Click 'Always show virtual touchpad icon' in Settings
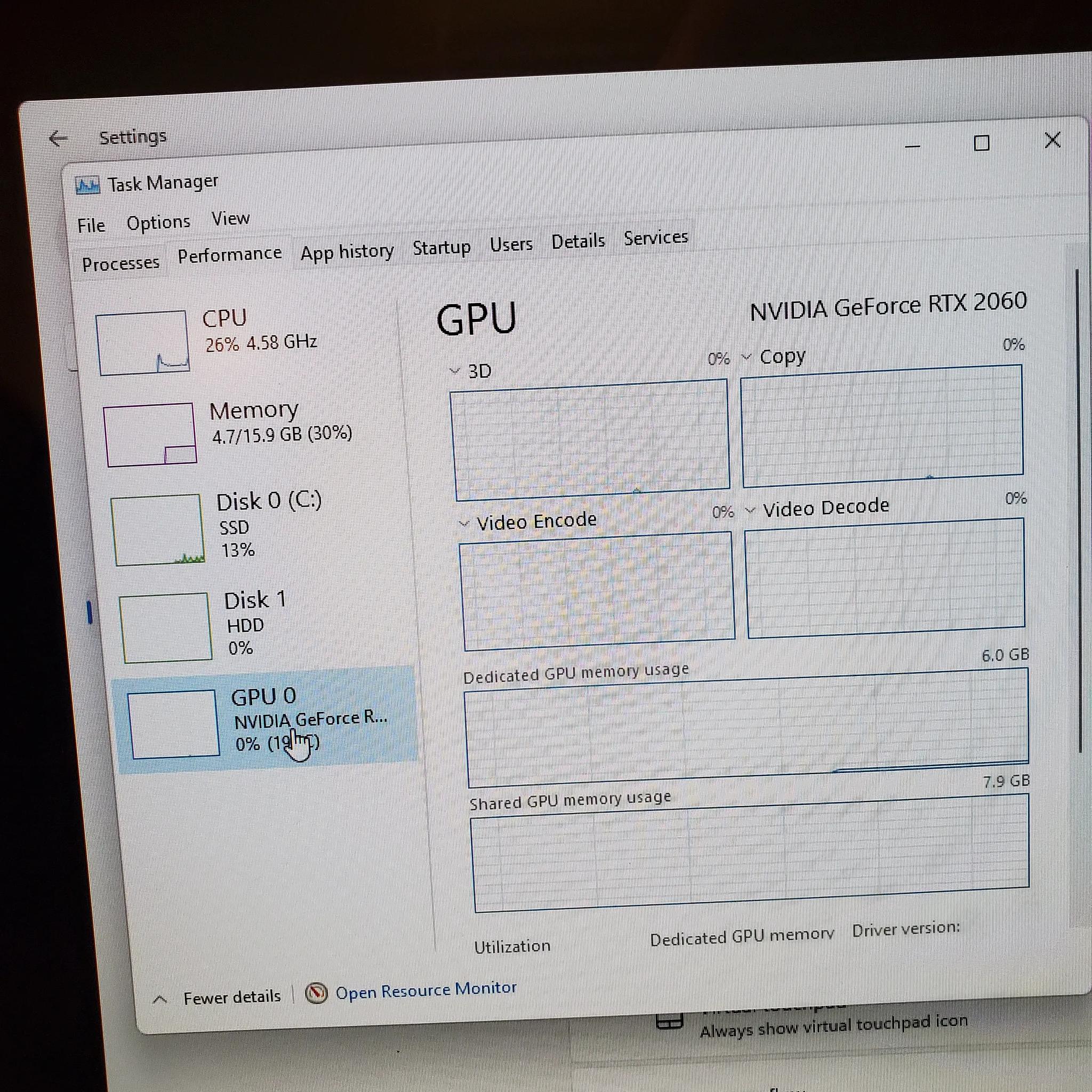This screenshot has height=1092, width=1092. pyautogui.click(x=834, y=1025)
